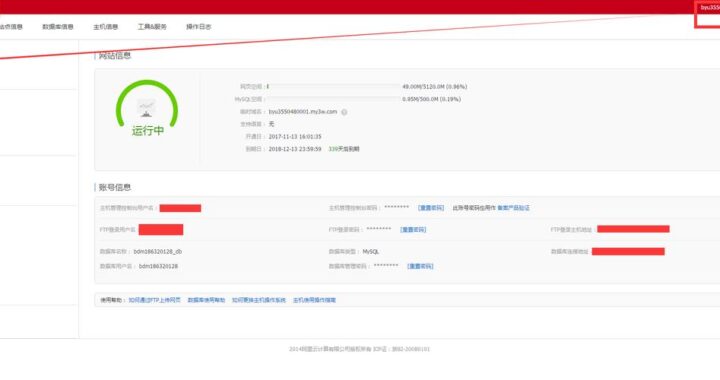Click the 49.00M/5120.0M usage value
The image size is (720, 380).
coord(434,87)
